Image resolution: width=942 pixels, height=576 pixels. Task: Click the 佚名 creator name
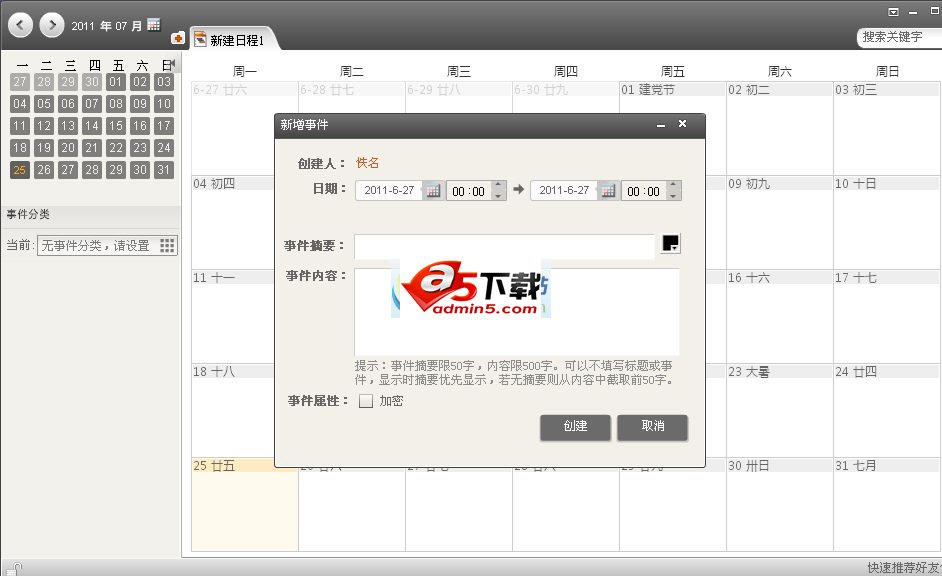(x=367, y=163)
